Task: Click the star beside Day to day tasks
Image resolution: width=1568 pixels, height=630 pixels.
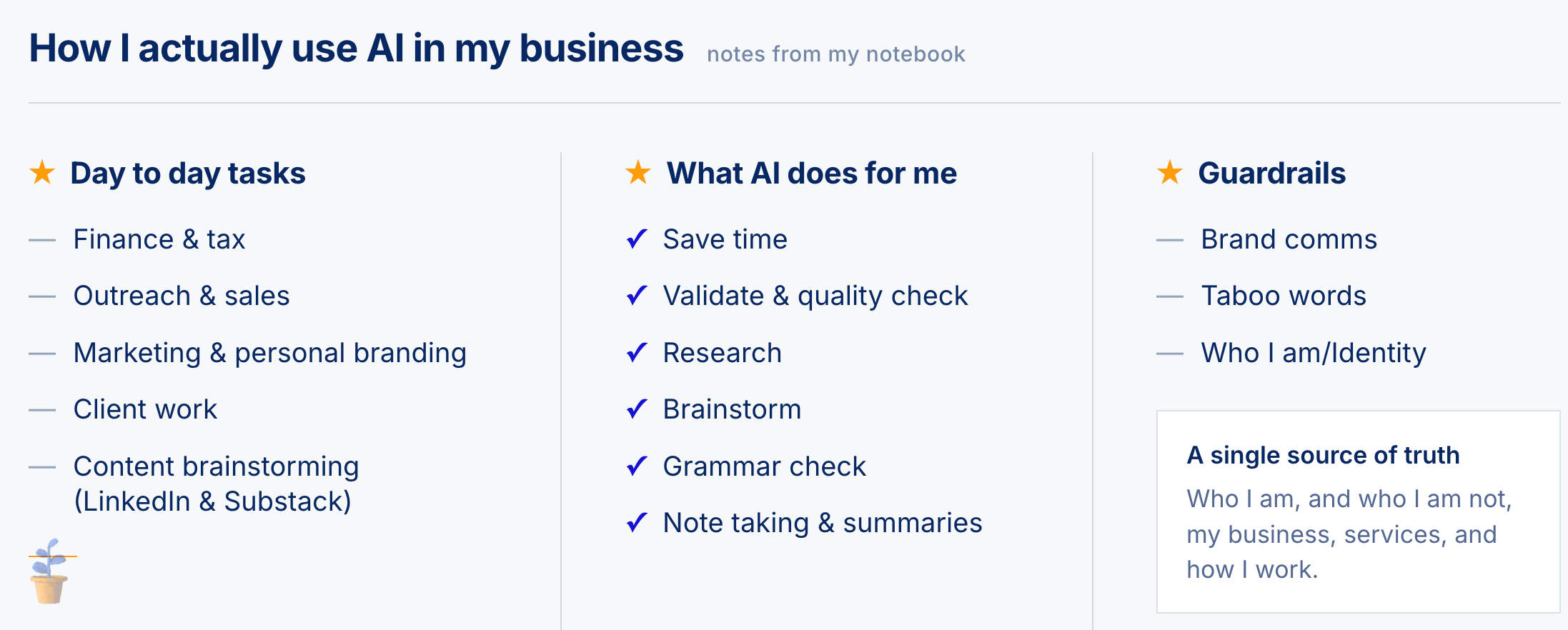Action: [x=42, y=172]
